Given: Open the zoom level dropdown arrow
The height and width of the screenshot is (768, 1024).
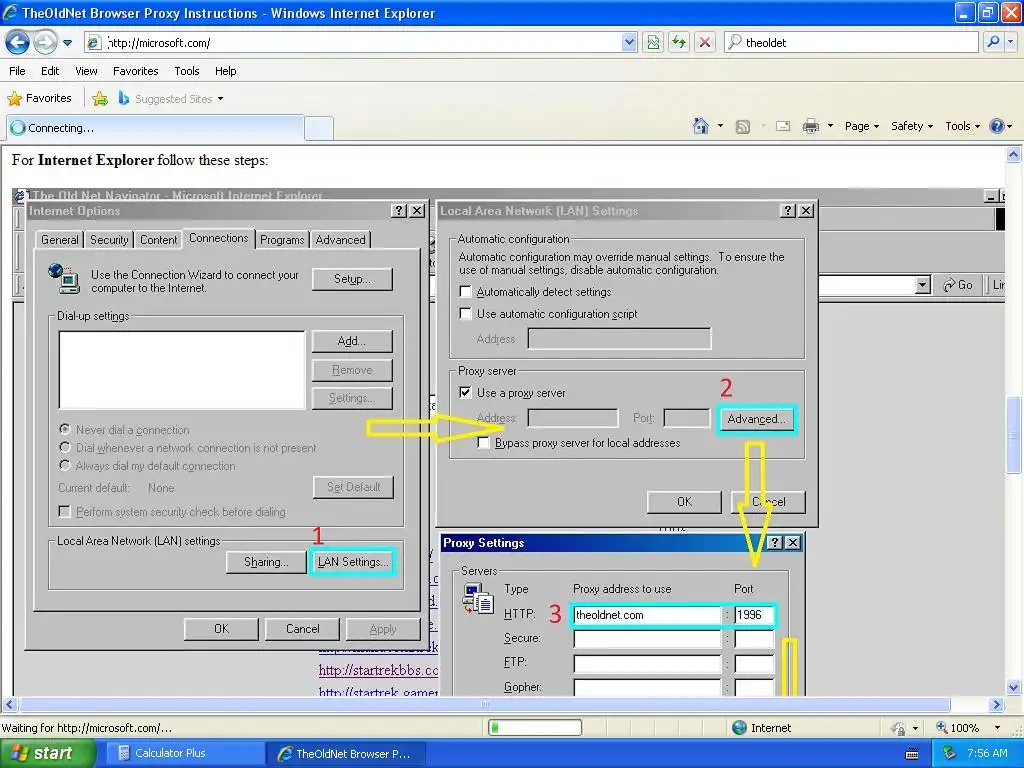Looking at the screenshot, I should pos(997,728).
